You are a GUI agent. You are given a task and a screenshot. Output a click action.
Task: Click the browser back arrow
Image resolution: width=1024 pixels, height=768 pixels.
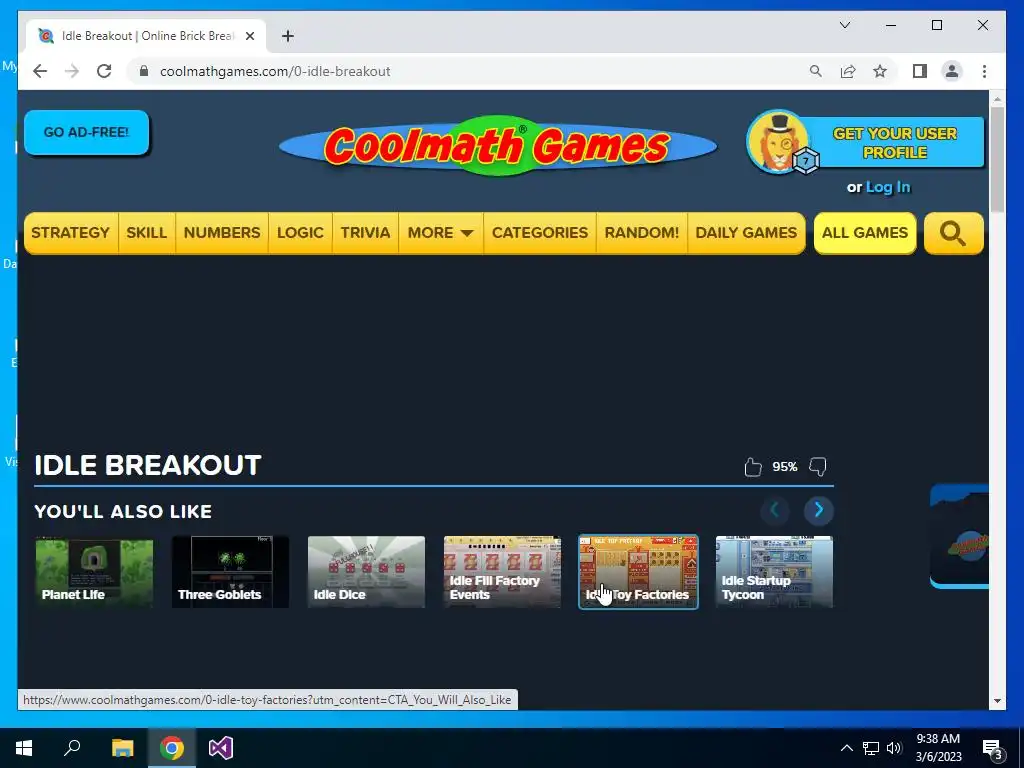[x=40, y=71]
